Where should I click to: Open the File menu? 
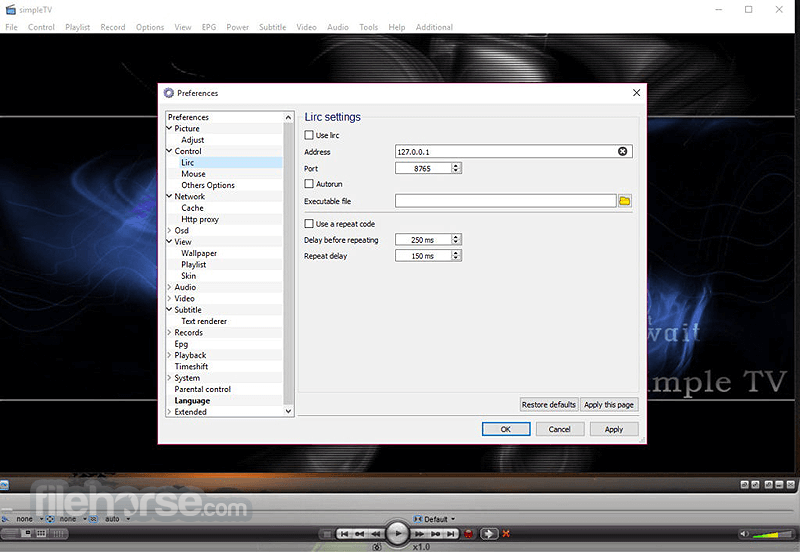click(11, 27)
